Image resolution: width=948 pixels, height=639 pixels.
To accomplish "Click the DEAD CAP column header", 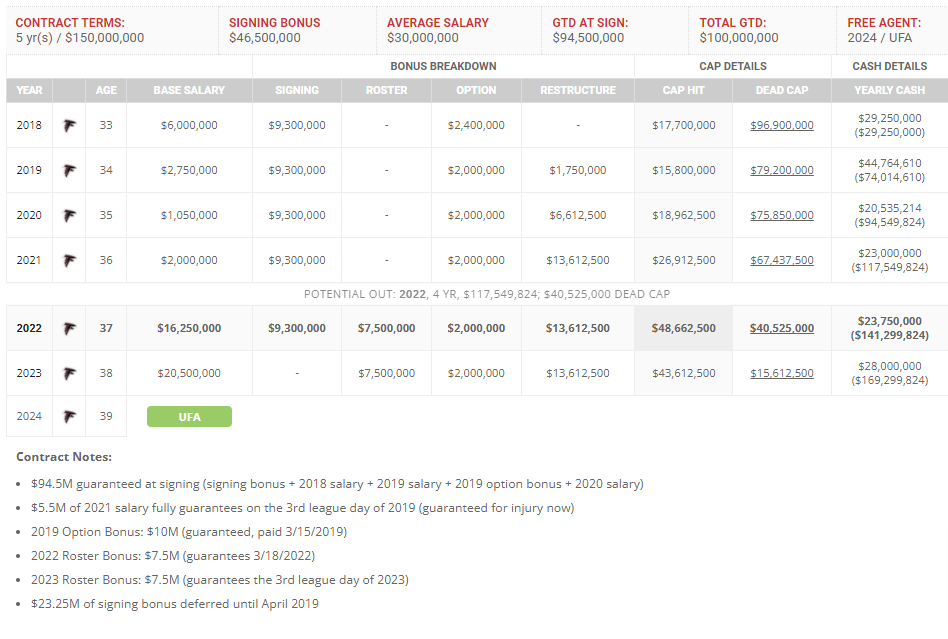I will [782, 90].
